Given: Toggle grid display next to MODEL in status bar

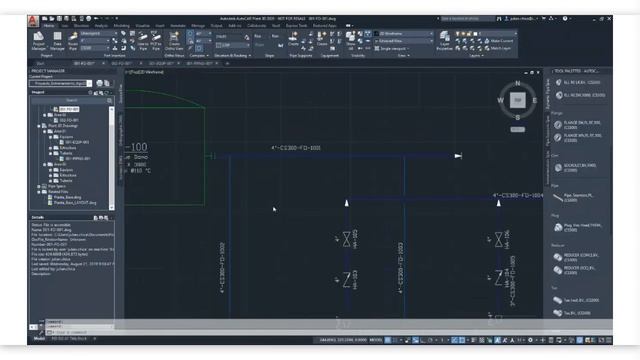Looking at the screenshot, I should point(388,340).
